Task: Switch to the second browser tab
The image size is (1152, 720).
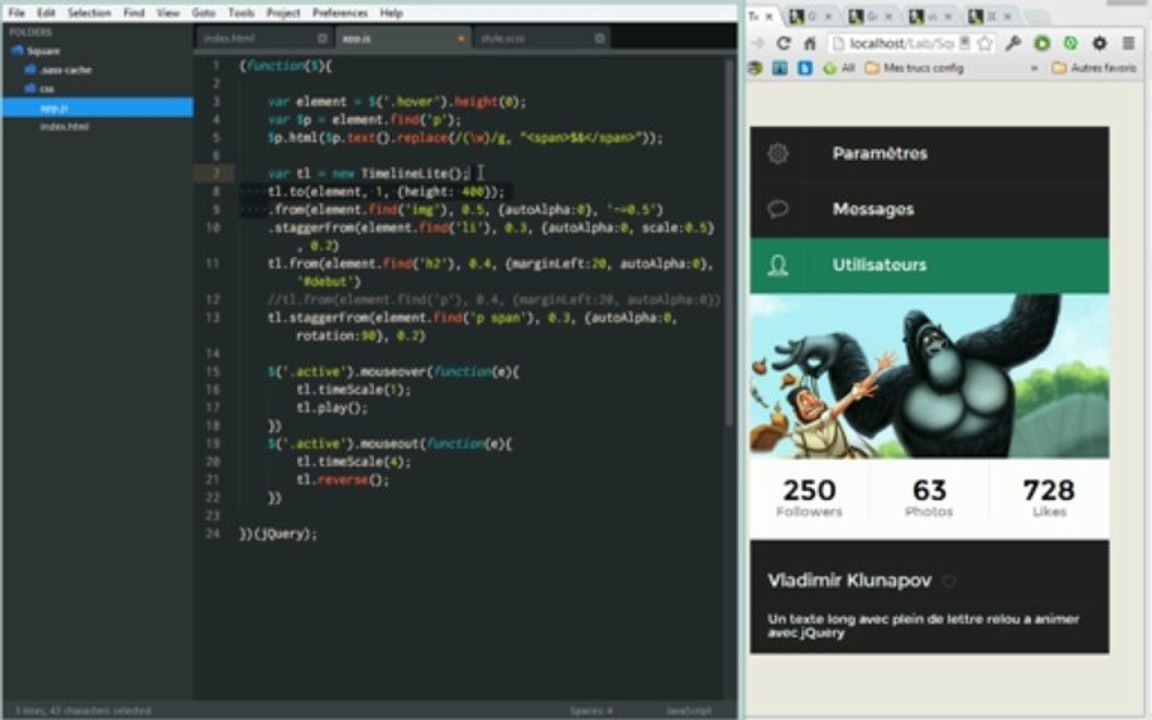Action: 811,16
